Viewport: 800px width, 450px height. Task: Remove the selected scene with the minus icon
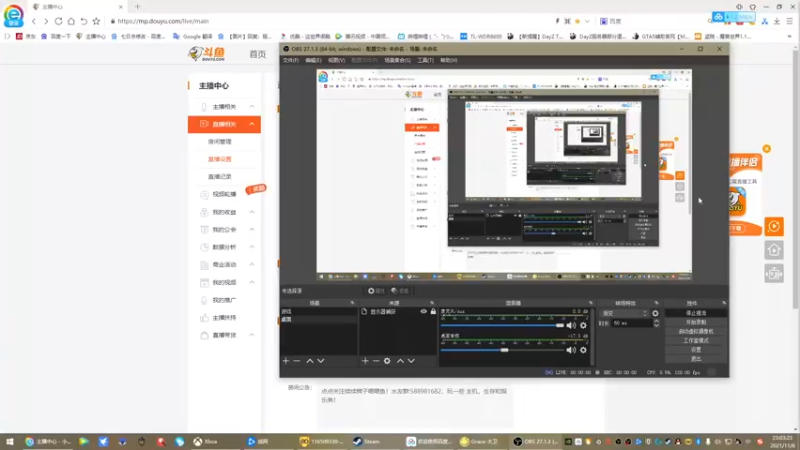pos(297,361)
